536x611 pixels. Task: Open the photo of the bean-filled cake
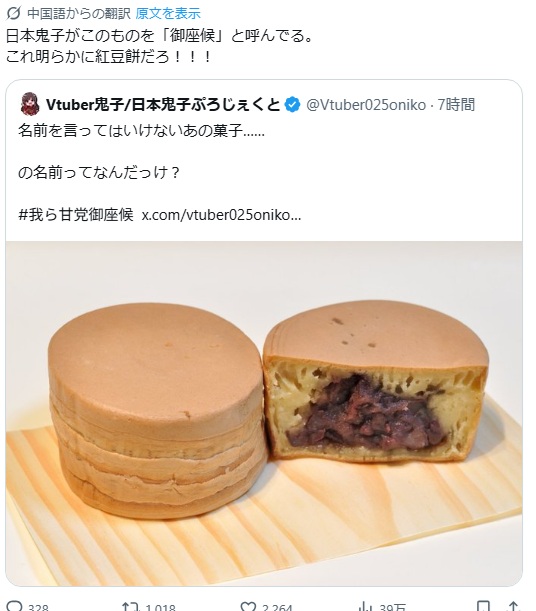point(264,413)
